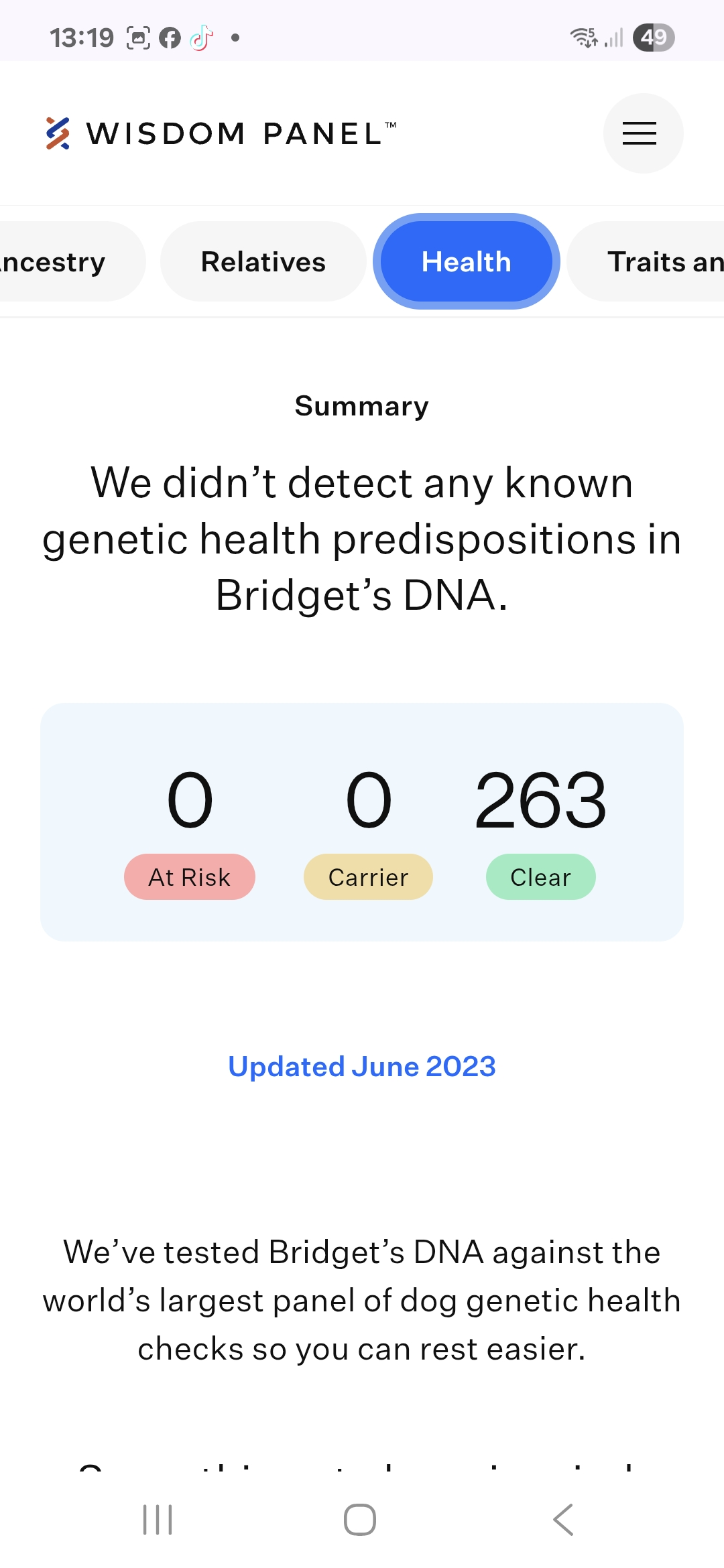Select the Health tab
Screen dimensions: 724x1568
pyautogui.click(x=466, y=262)
